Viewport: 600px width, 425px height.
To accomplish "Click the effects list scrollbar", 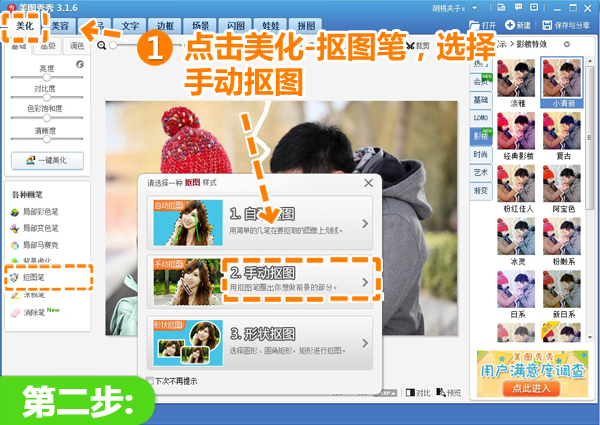I will click(590, 138).
